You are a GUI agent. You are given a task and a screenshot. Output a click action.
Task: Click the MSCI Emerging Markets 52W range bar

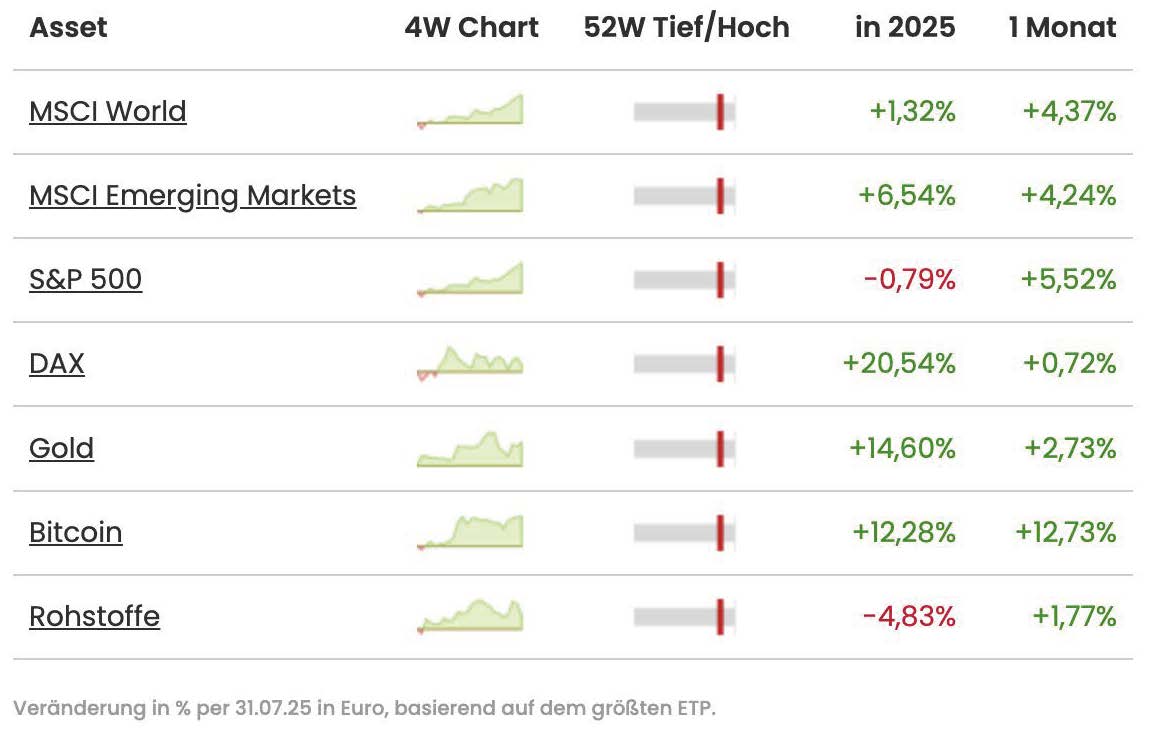tap(685, 195)
